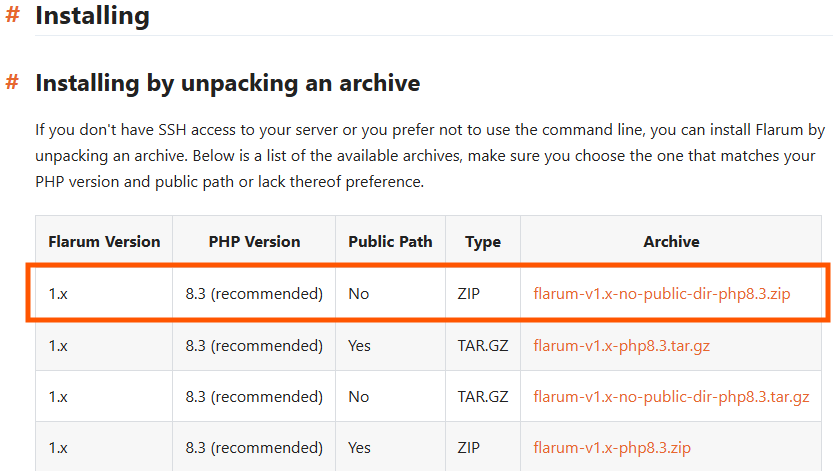Click Yes cell in the flarum-v1.x-php8.3.zip row
833x471 pixels.
(359, 447)
